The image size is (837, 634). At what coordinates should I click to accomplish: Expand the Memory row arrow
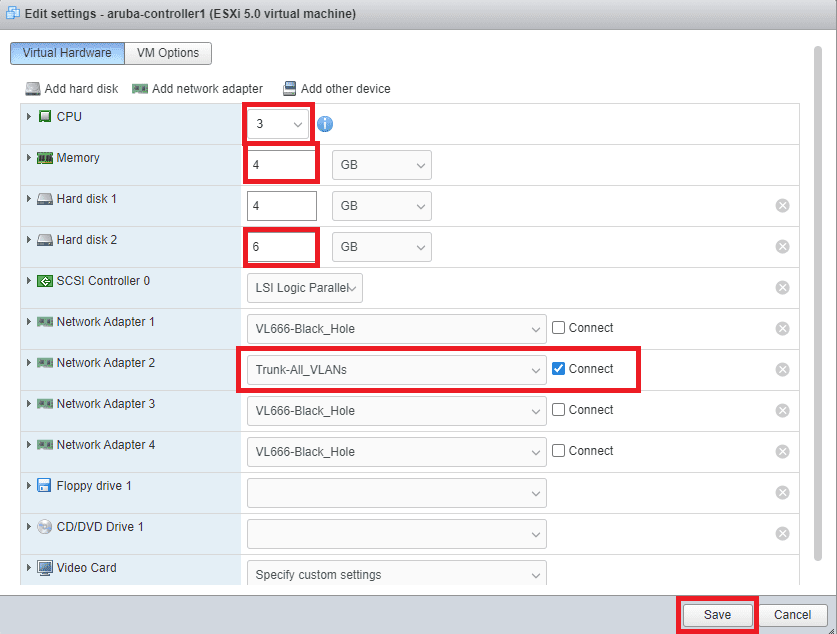(x=29, y=157)
